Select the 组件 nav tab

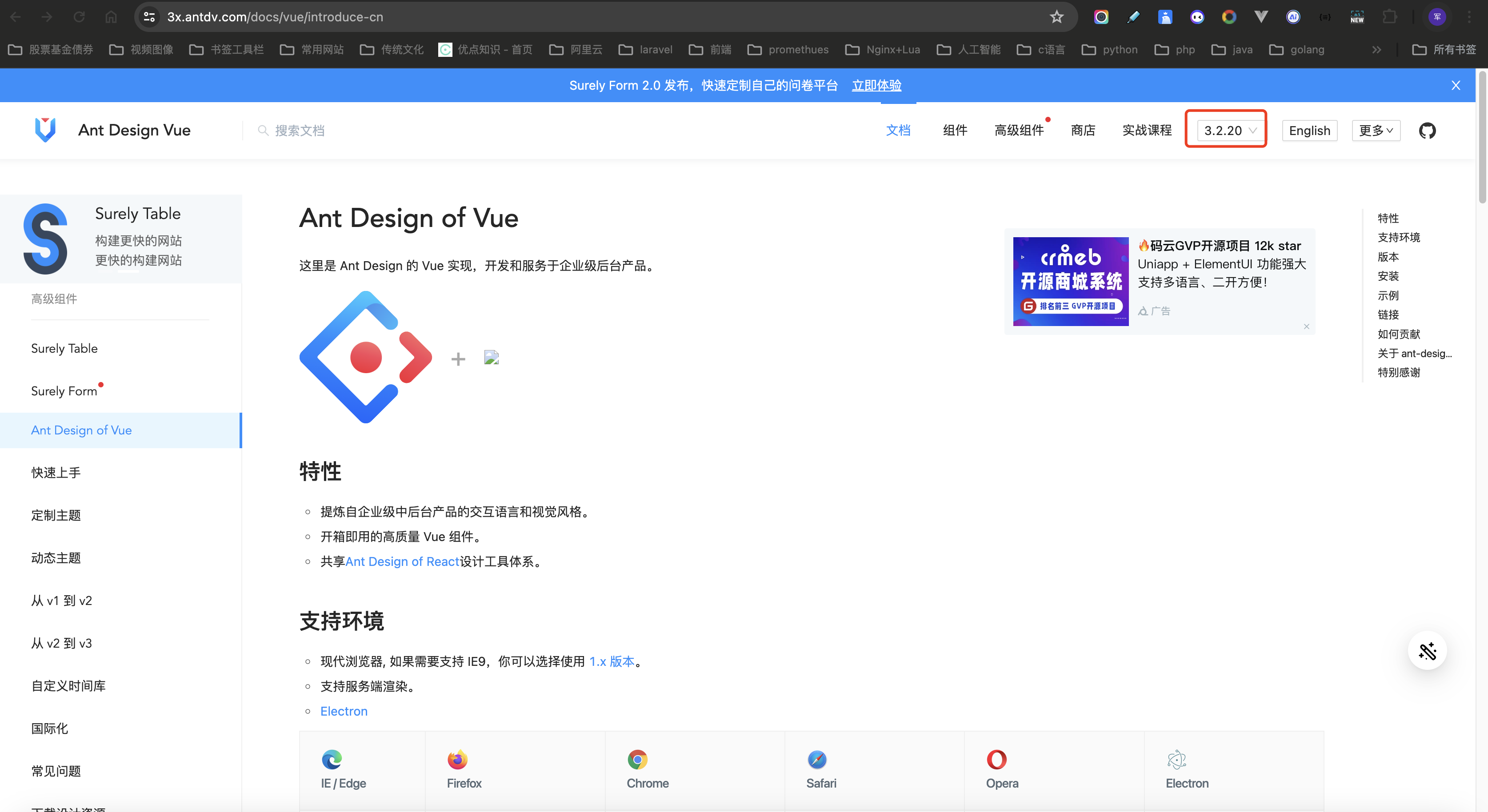(x=955, y=131)
